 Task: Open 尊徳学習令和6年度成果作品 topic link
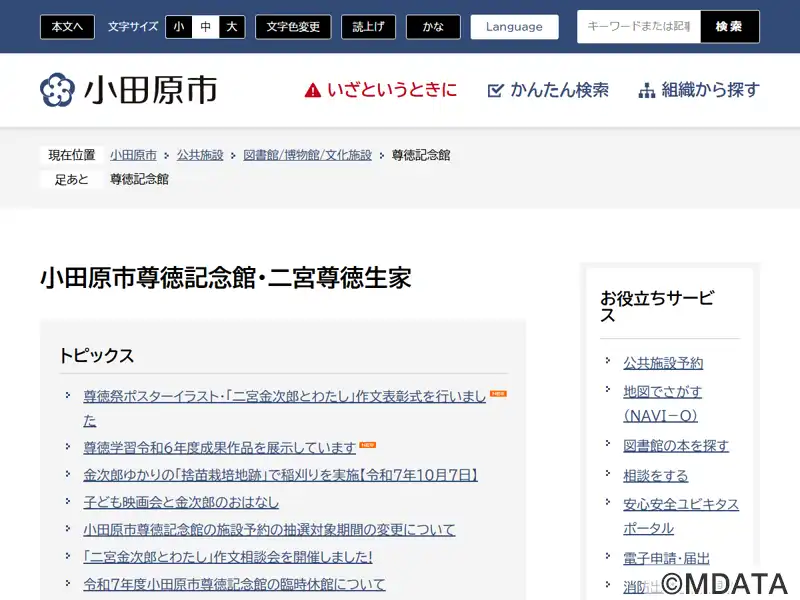219,448
